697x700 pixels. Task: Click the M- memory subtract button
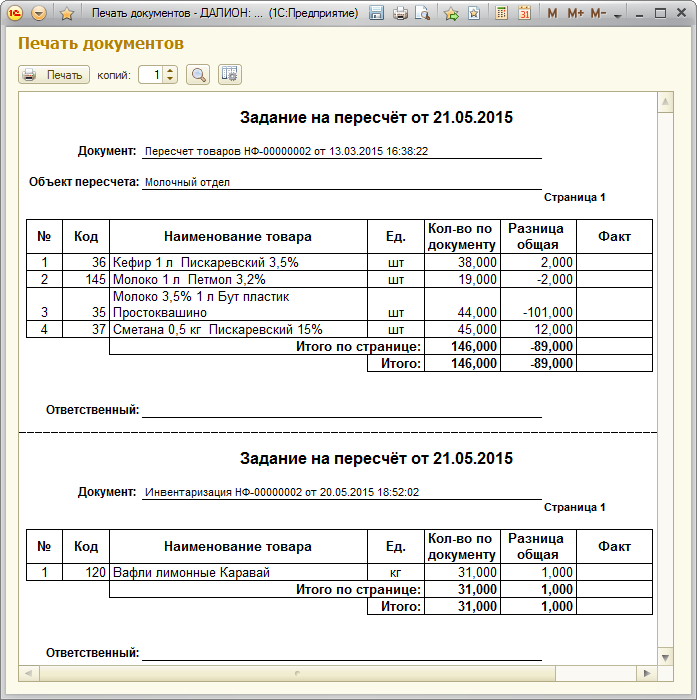click(x=598, y=14)
